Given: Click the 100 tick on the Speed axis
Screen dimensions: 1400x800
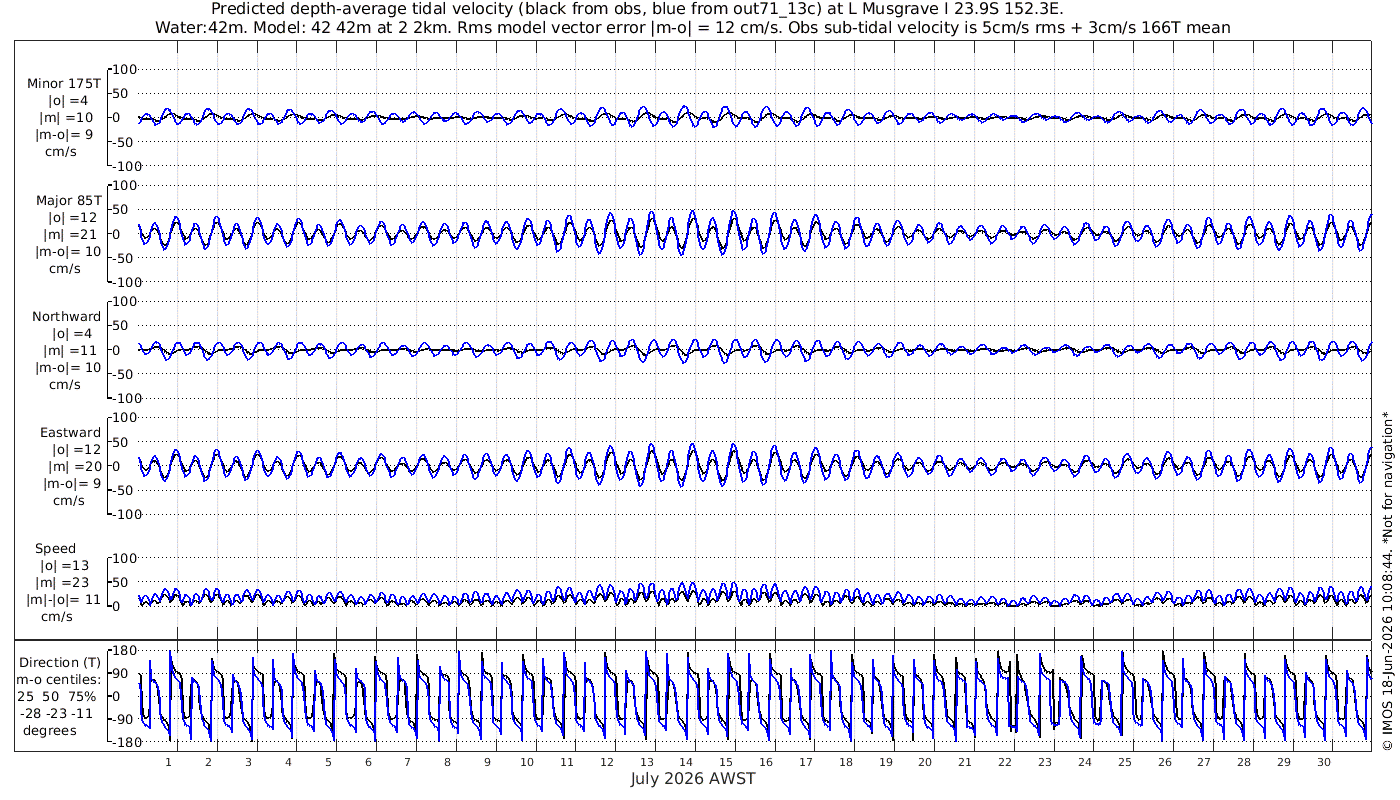Looking at the screenshot, I should 121,557.
